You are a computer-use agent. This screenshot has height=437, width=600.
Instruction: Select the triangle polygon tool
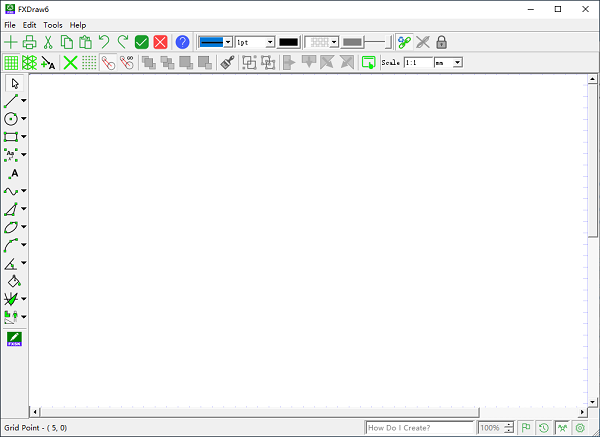(x=11, y=209)
